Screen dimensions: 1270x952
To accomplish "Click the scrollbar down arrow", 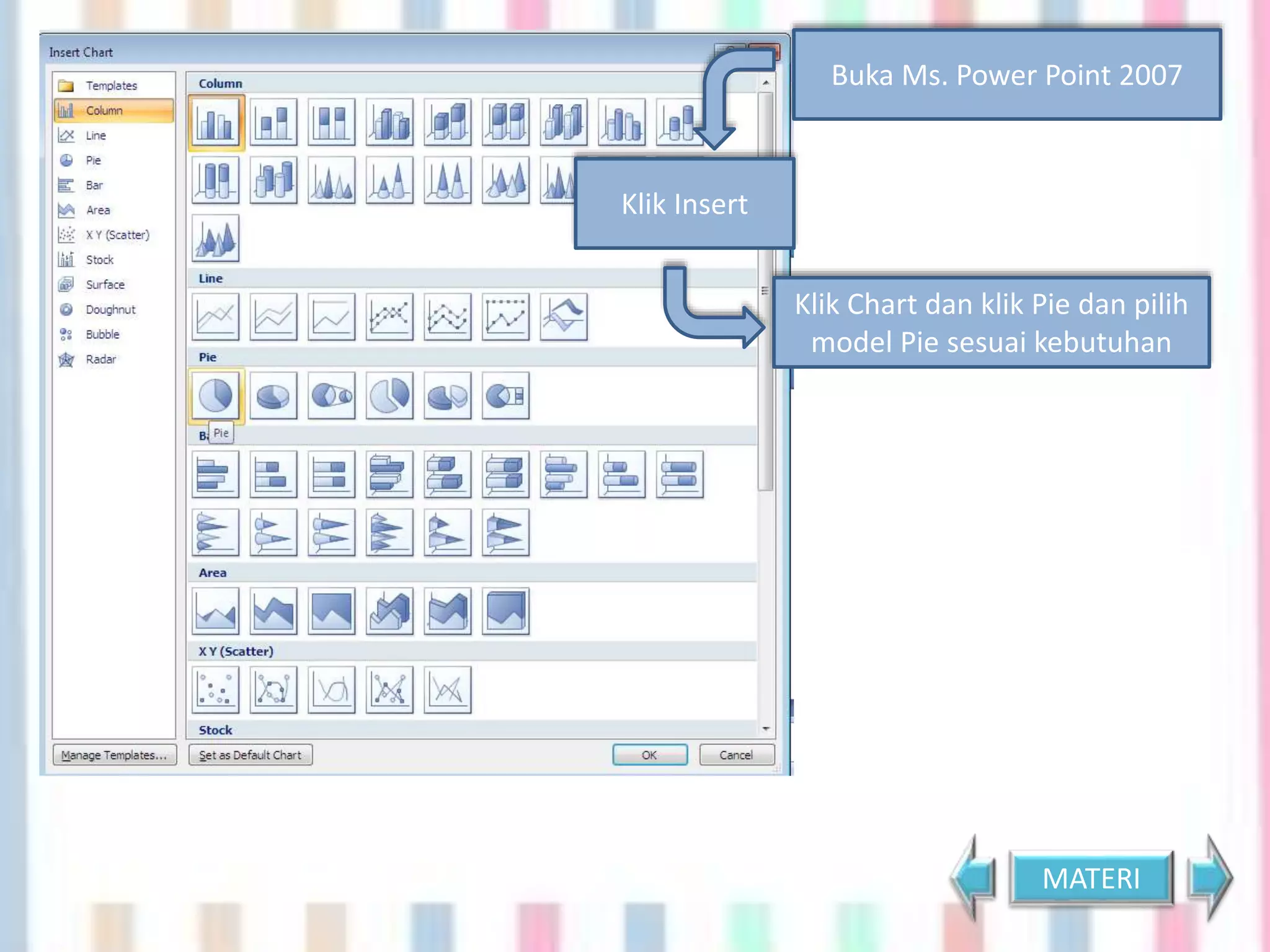I will pyautogui.click(x=766, y=729).
